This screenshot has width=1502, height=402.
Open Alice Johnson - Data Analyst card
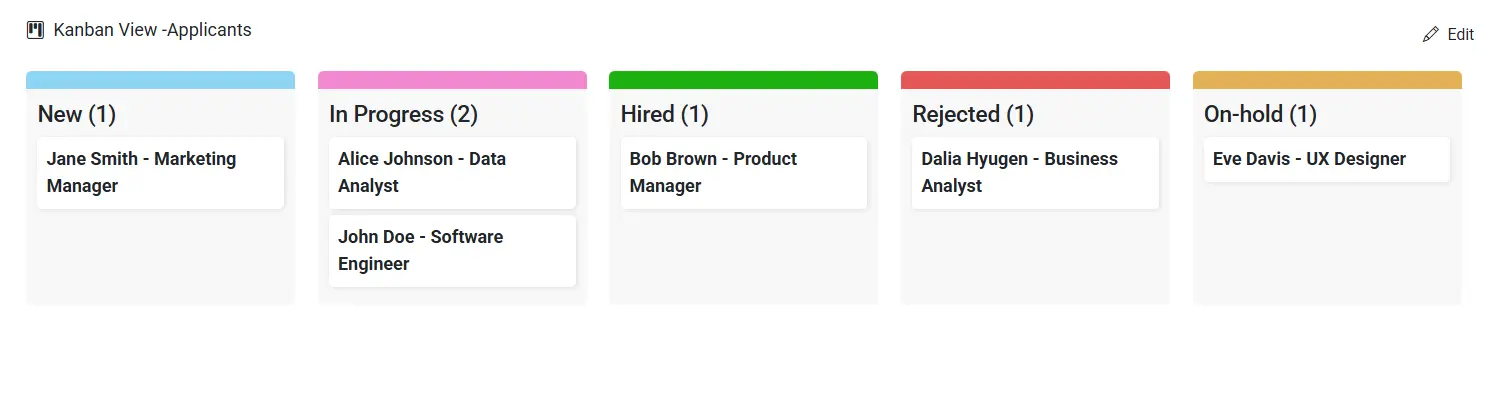pos(452,173)
